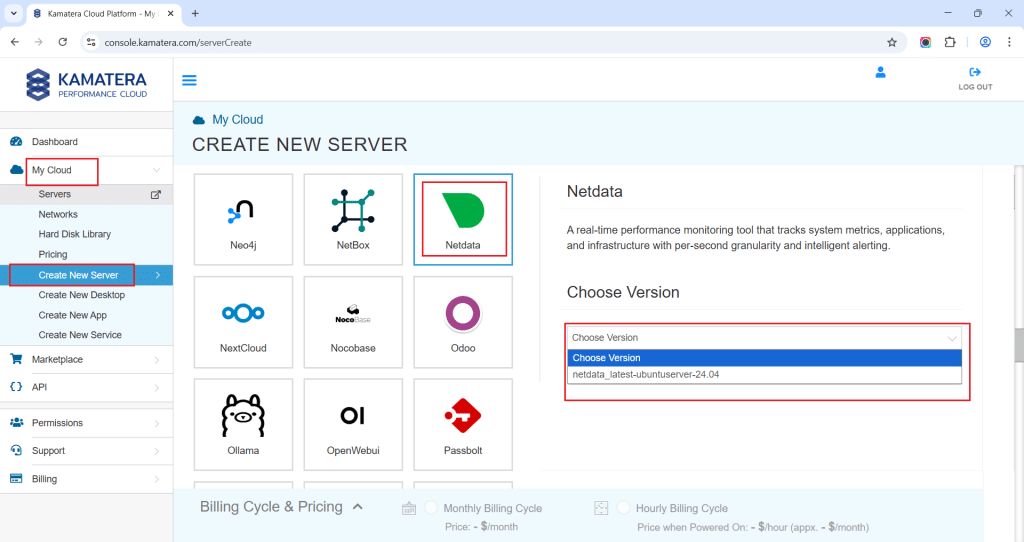Image resolution: width=1024 pixels, height=542 pixels.
Task: Open Servers in new window icon
Action: pyautogui.click(x=155, y=195)
